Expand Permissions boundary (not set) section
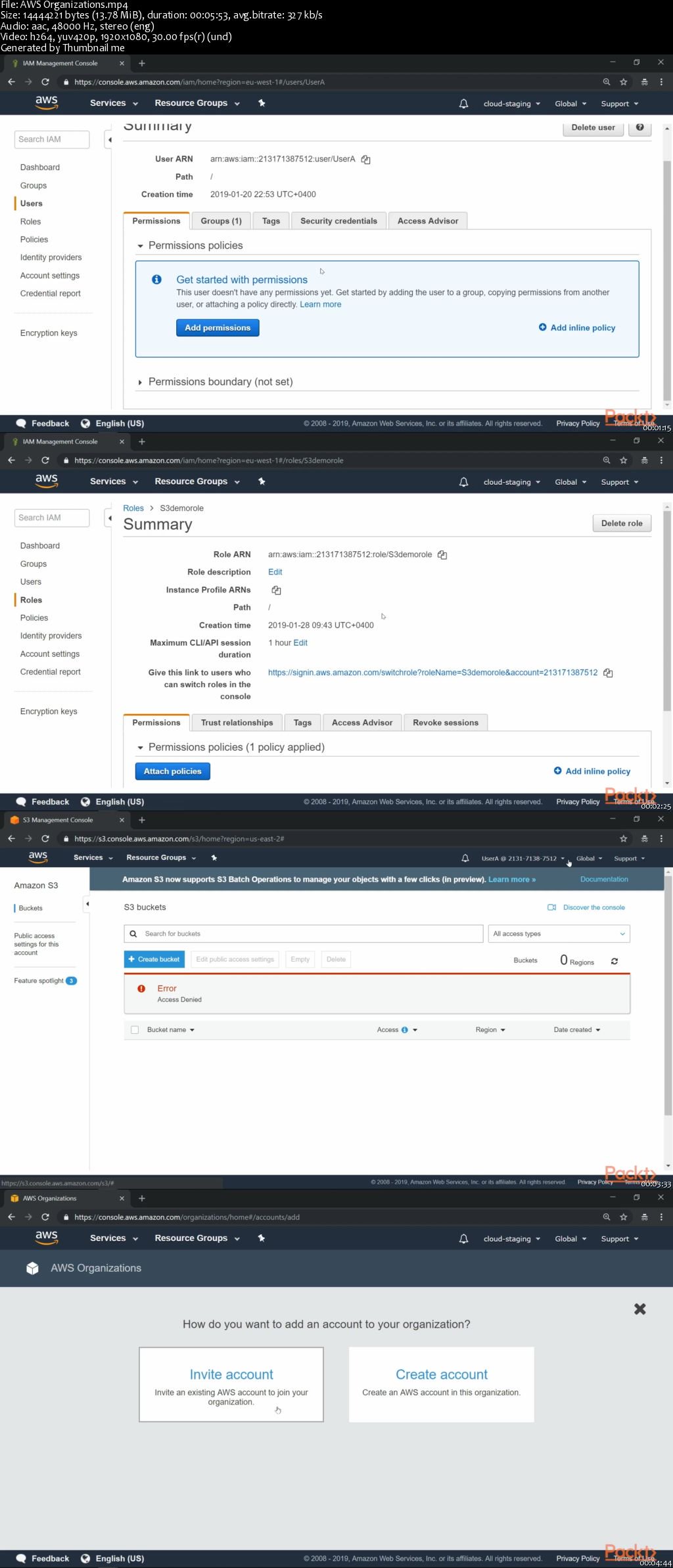The height and width of the screenshot is (1568, 673). coord(140,382)
